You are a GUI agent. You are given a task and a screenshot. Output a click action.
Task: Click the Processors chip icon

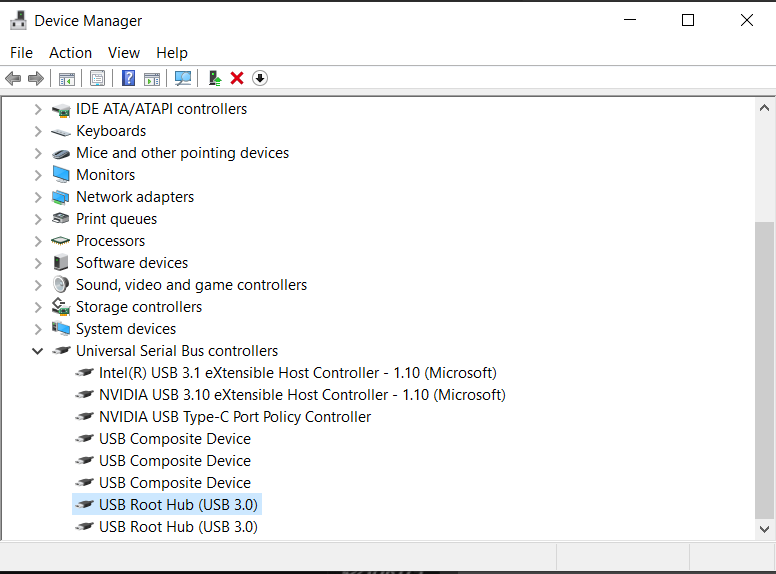coord(61,241)
